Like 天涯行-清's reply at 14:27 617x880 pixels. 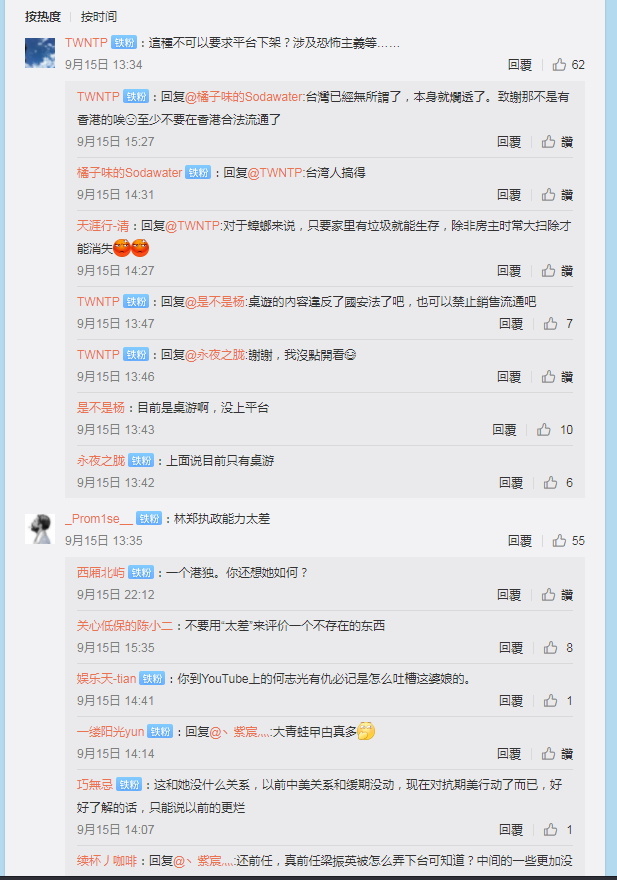549,271
